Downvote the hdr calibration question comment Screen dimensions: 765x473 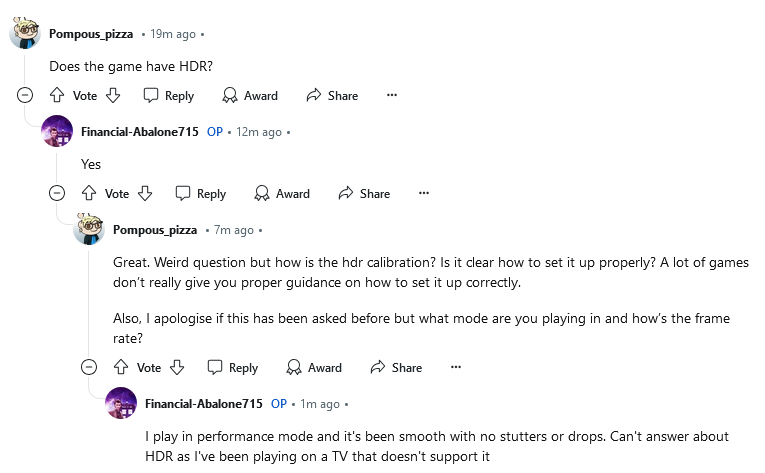coord(177,367)
